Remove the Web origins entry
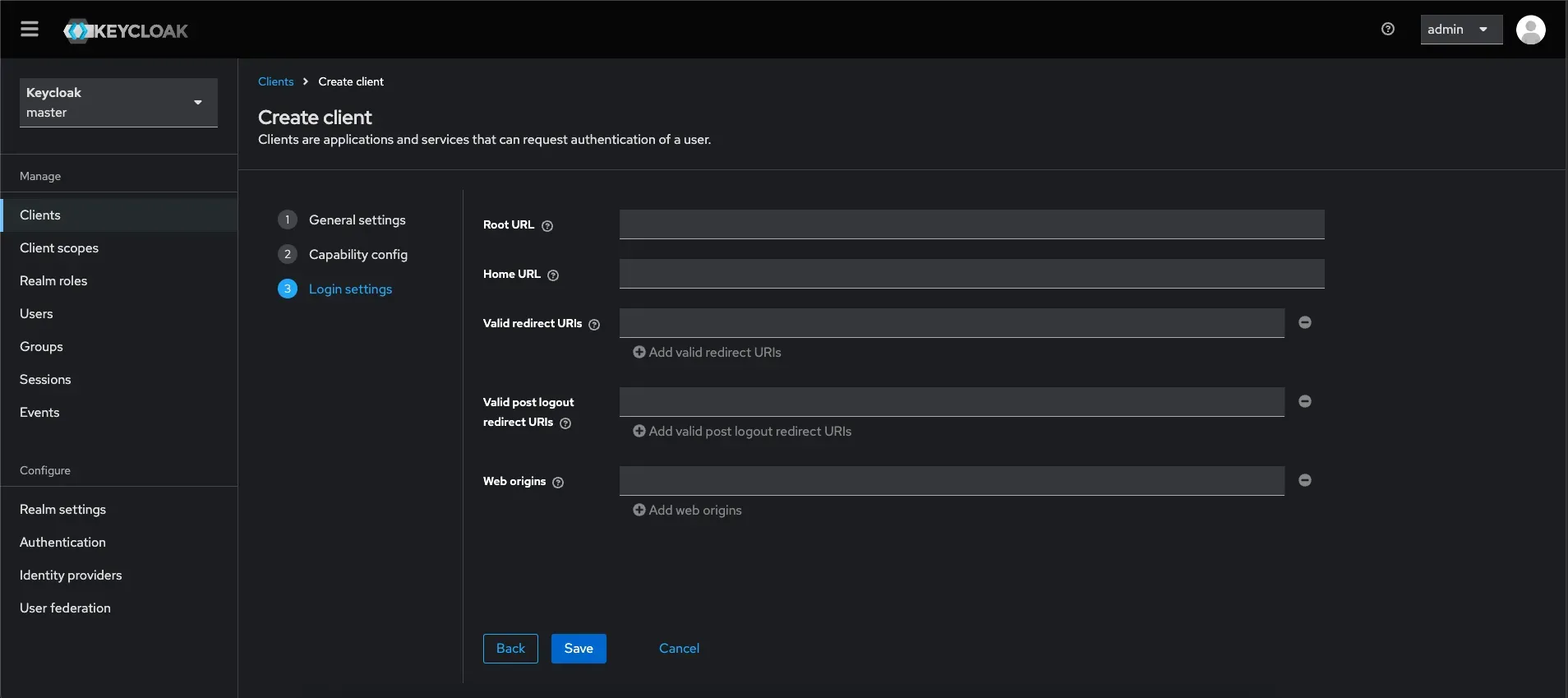This screenshot has width=1568, height=698. (1305, 480)
